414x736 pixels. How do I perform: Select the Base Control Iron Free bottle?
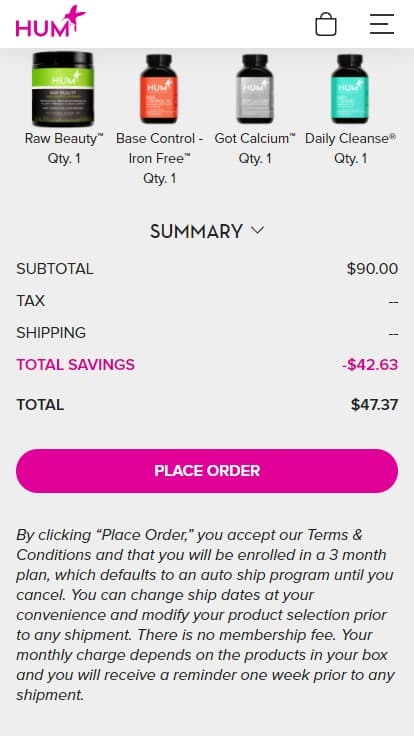coord(159,89)
